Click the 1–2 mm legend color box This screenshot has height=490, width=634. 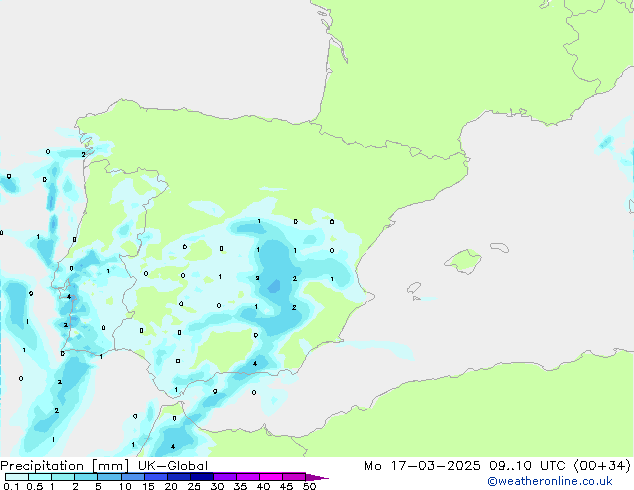click(x=63, y=477)
